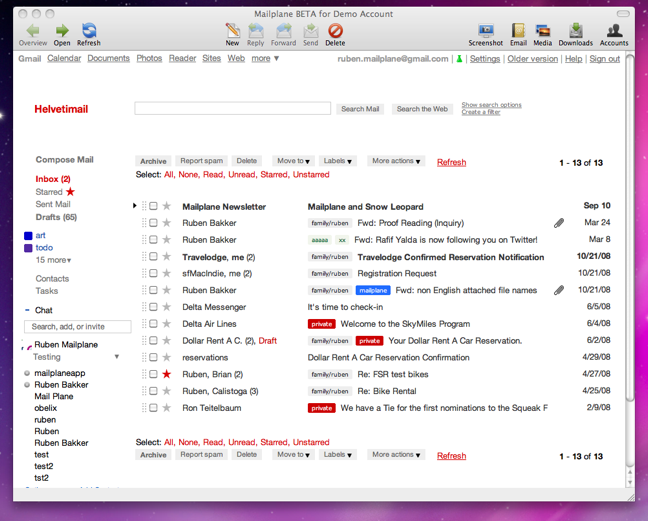Open the Settings link
Image resolution: width=648 pixels, height=521 pixels.
tap(485, 59)
